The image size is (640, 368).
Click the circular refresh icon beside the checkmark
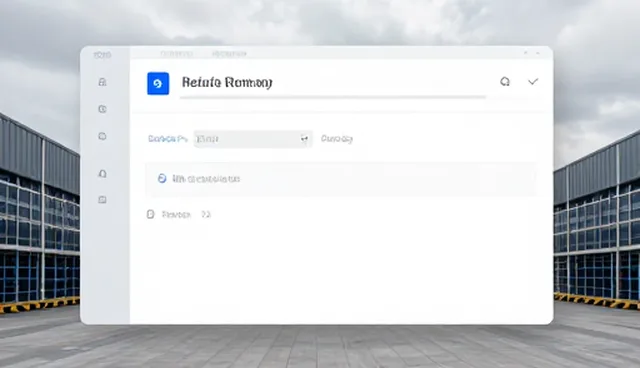(505, 82)
